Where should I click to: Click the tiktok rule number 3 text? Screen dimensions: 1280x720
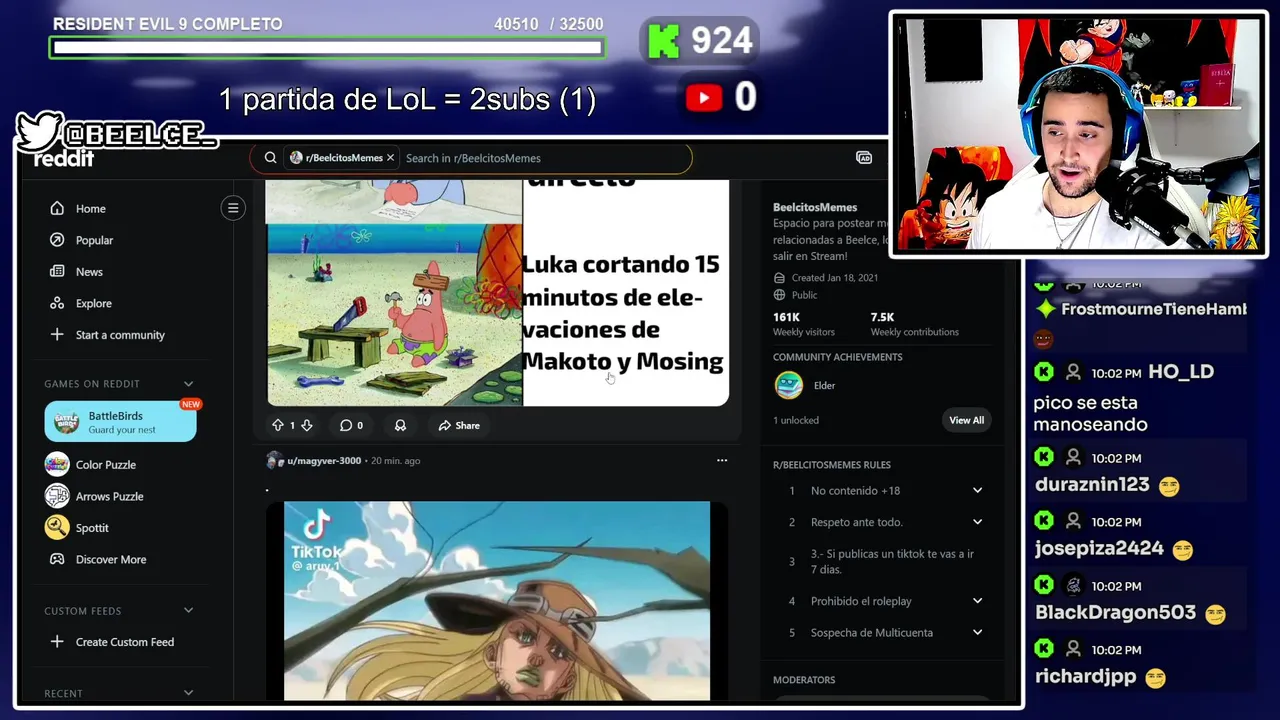tap(892, 561)
